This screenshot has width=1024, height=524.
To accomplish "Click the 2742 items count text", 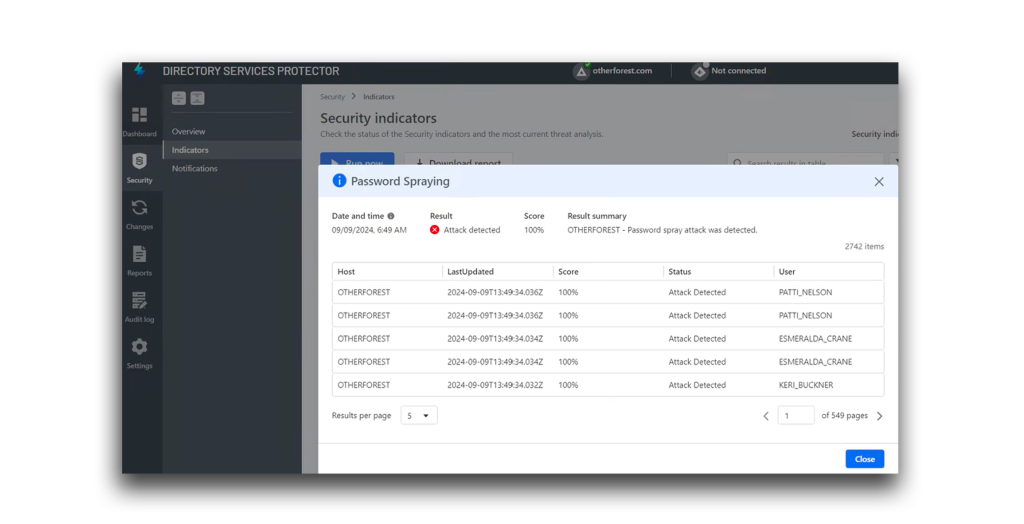I will click(864, 246).
